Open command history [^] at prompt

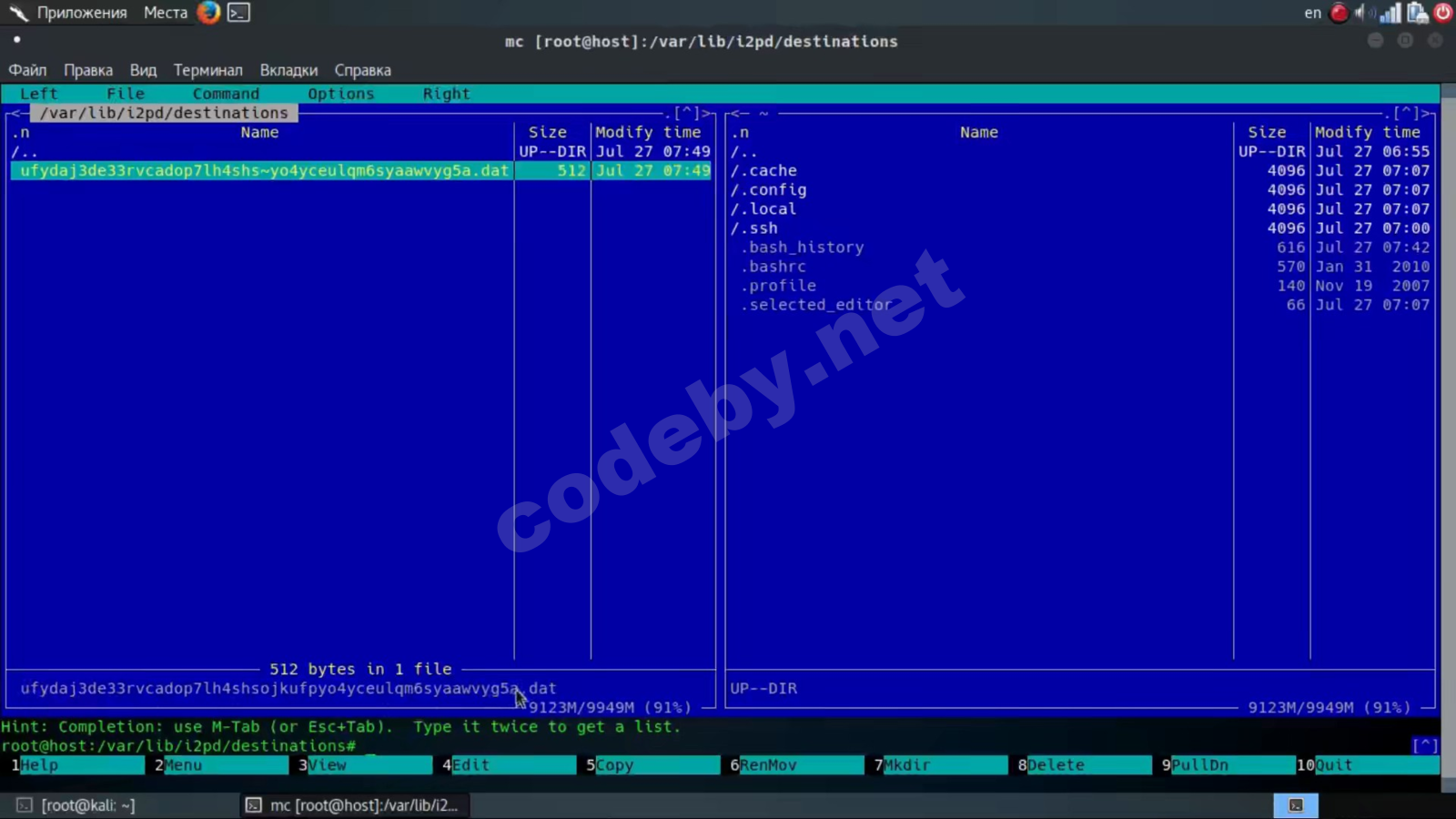coord(1425,746)
